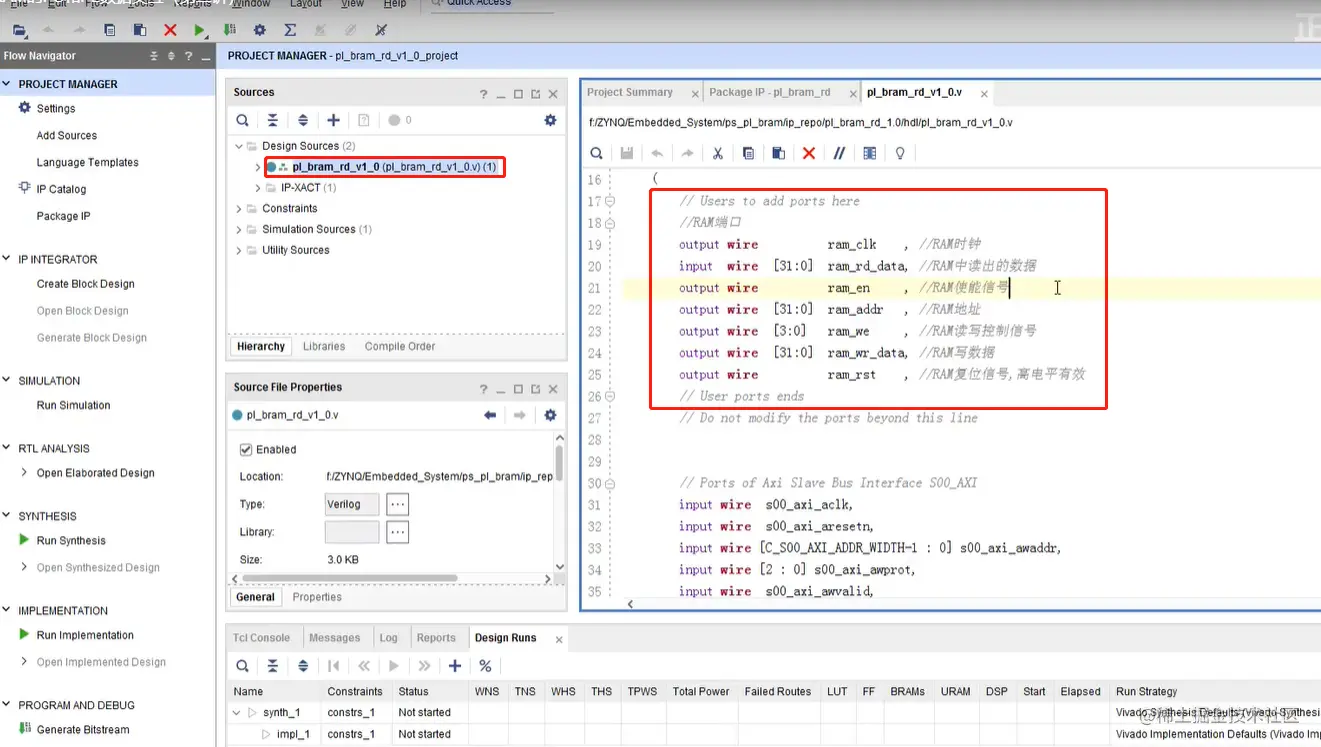This screenshot has height=747, width=1321.
Task: Start the green Run flow arrow
Action: click(x=200, y=31)
